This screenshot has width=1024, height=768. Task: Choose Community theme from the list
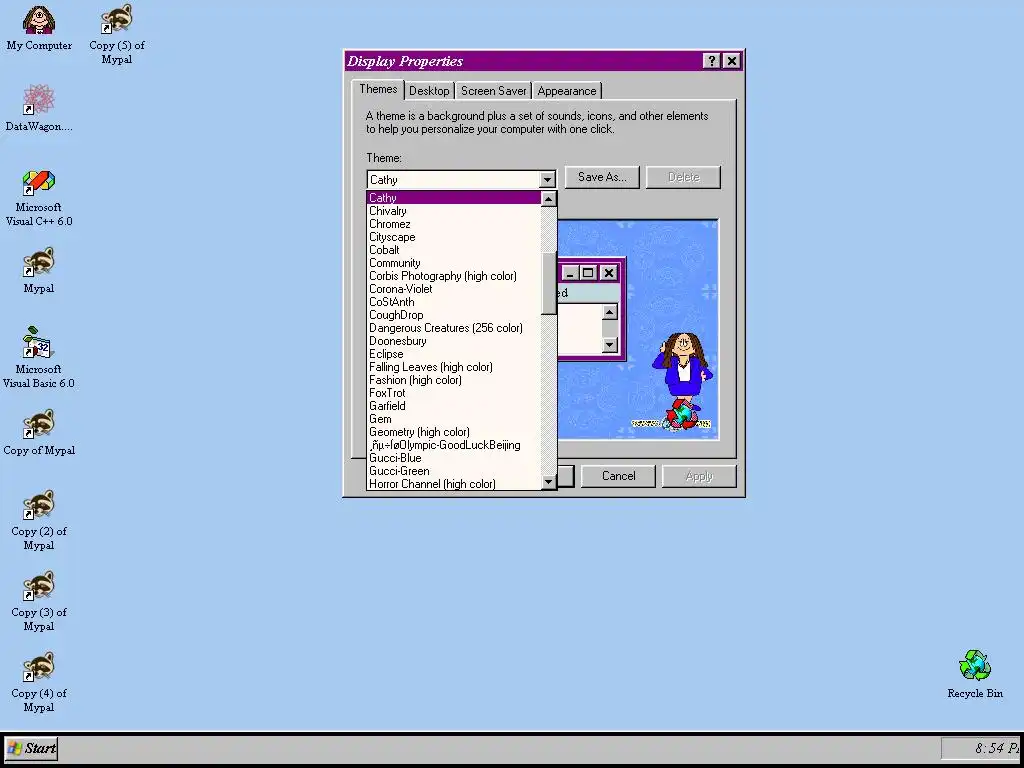click(454, 263)
